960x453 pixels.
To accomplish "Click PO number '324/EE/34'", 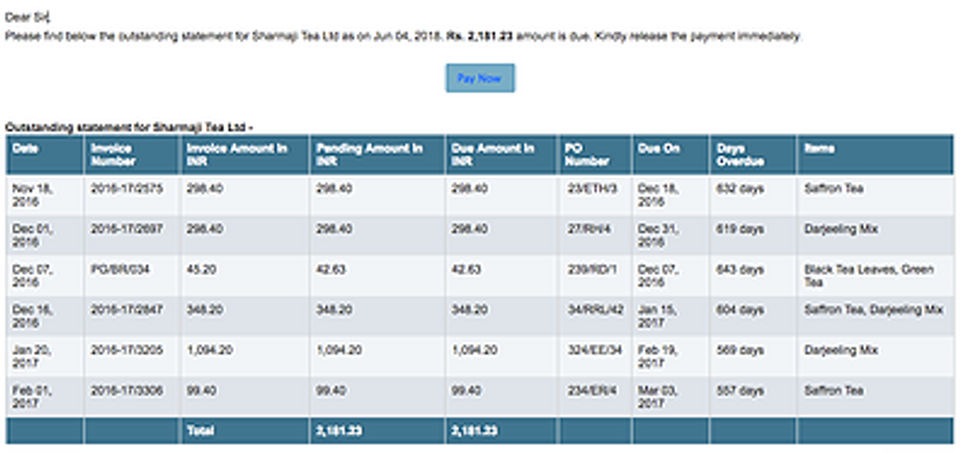I will pos(594,351).
